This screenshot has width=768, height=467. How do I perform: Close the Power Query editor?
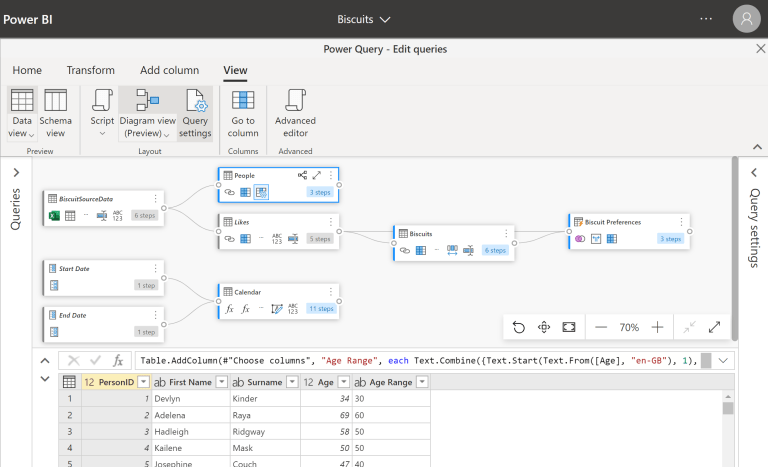(760, 49)
